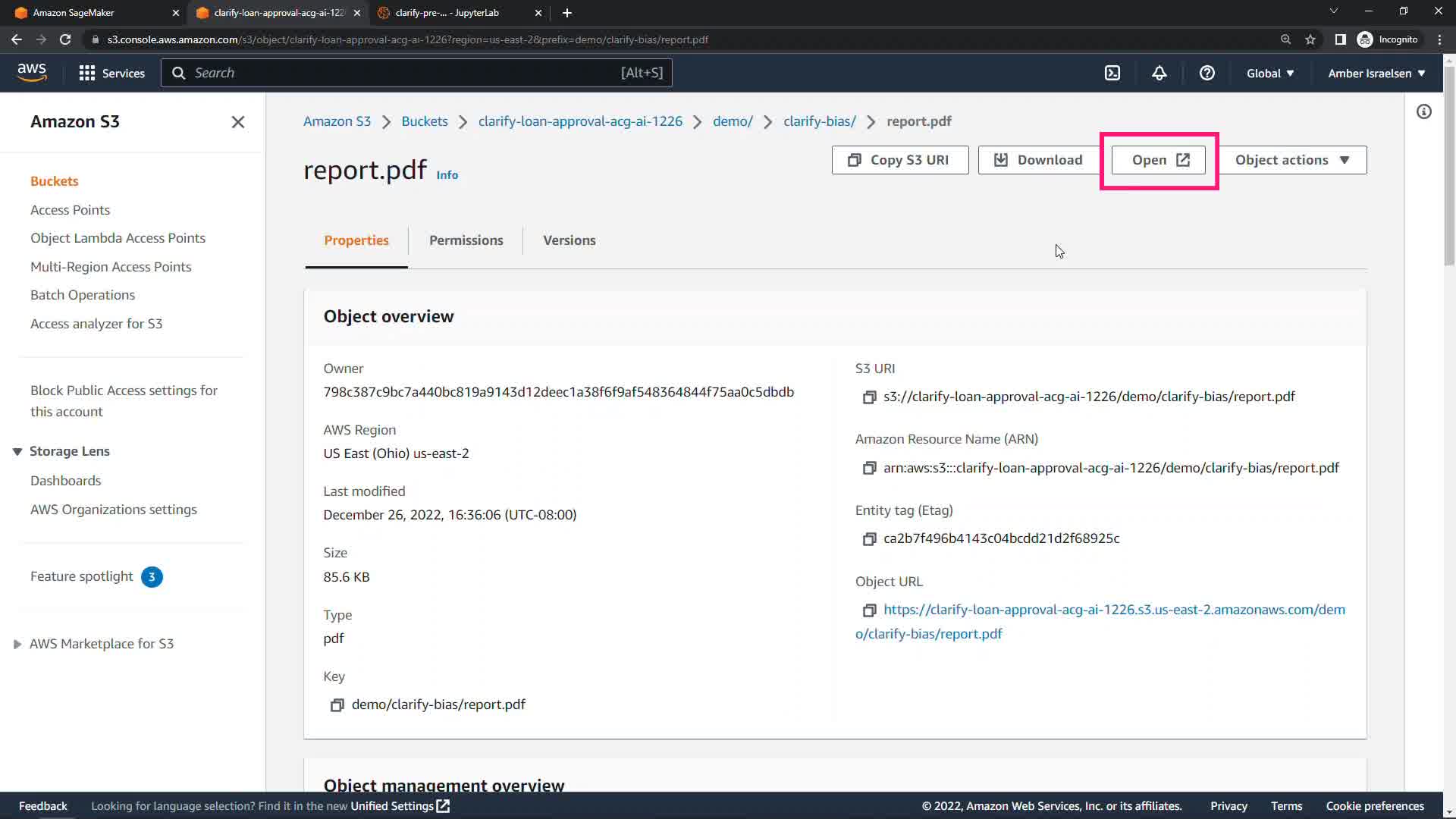Open the Global region dropdown

coord(1269,74)
